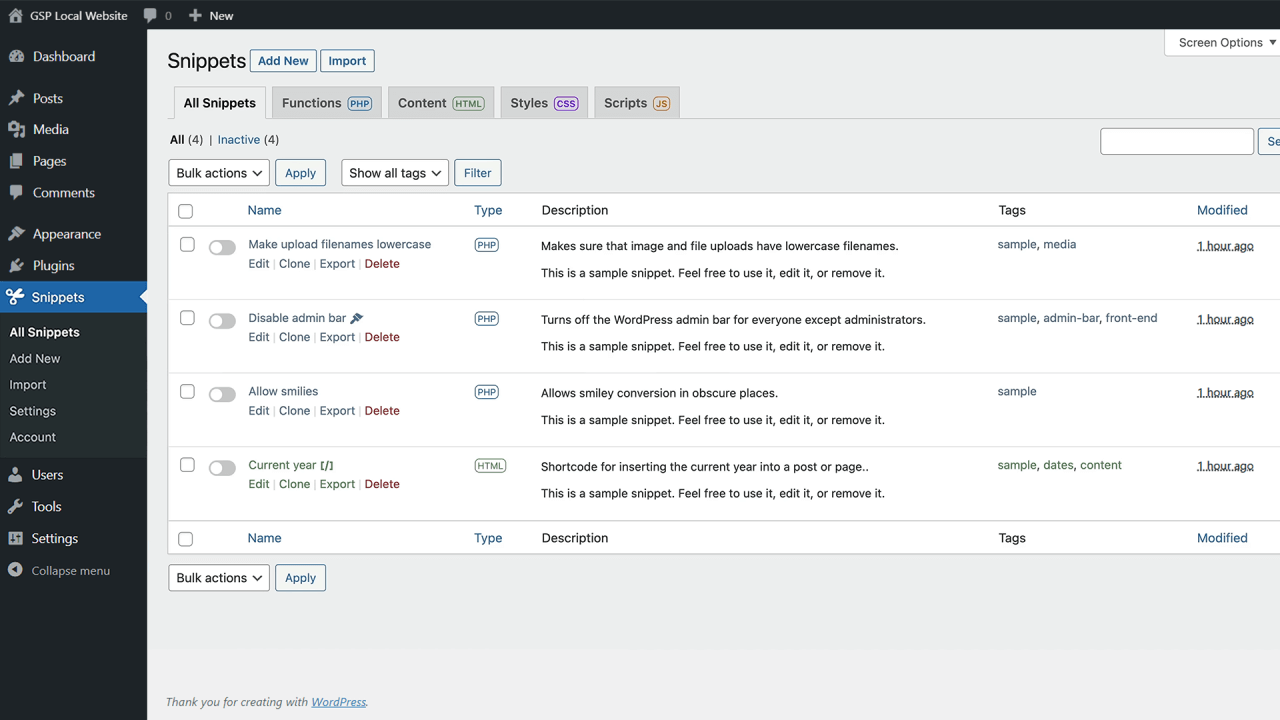Open Media via its sidebar icon

(x=16, y=130)
